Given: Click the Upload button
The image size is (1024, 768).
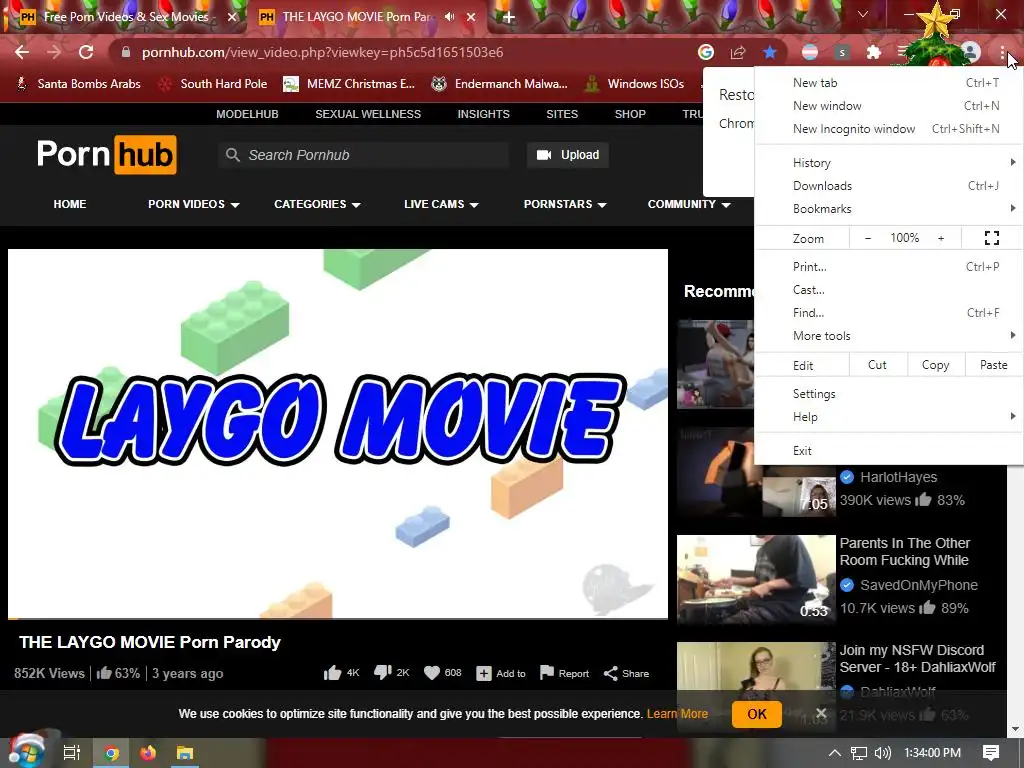Looking at the screenshot, I should [568, 155].
